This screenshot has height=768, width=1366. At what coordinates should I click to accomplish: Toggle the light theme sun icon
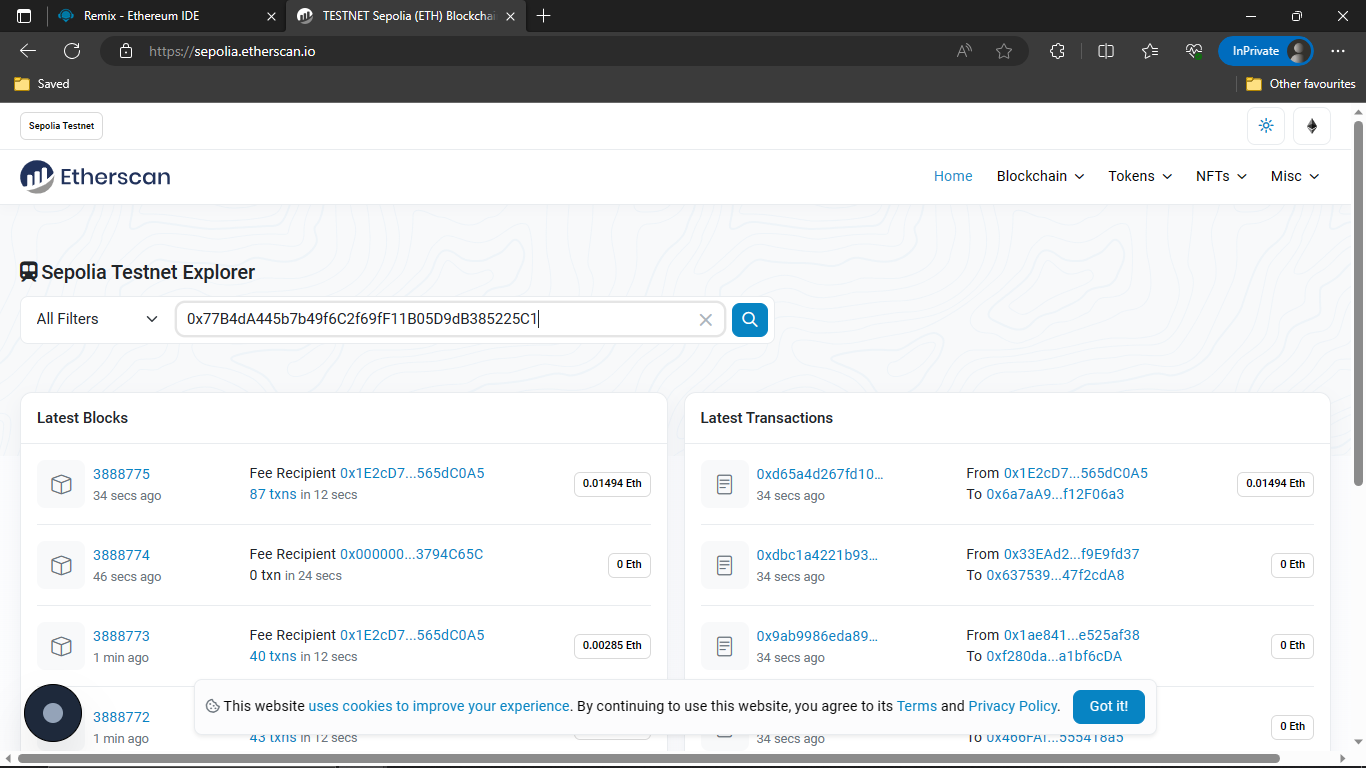point(1266,126)
